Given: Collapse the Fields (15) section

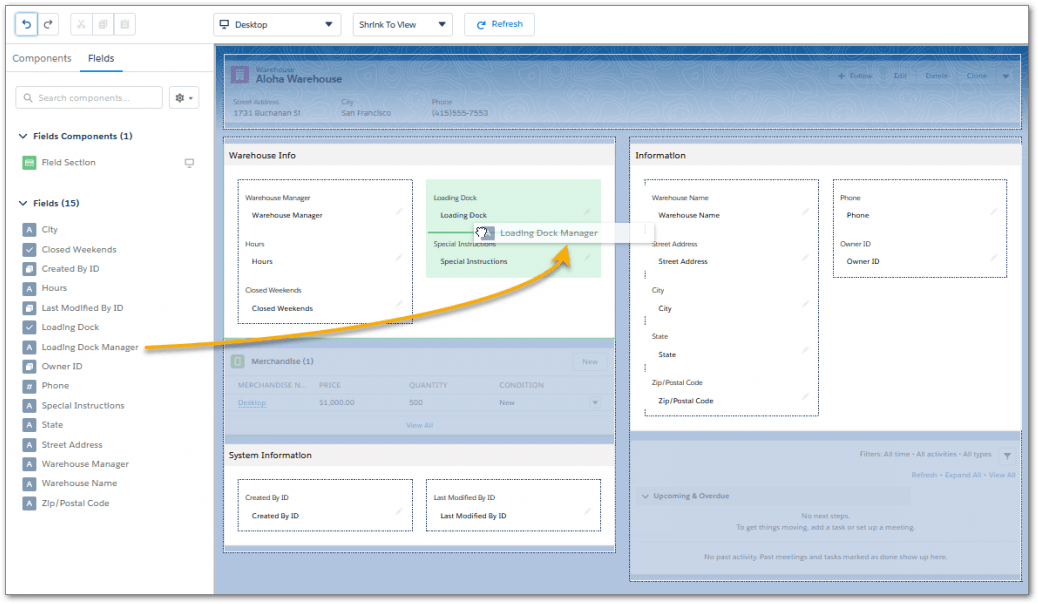Looking at the screenshot, I should pos(23,203).
